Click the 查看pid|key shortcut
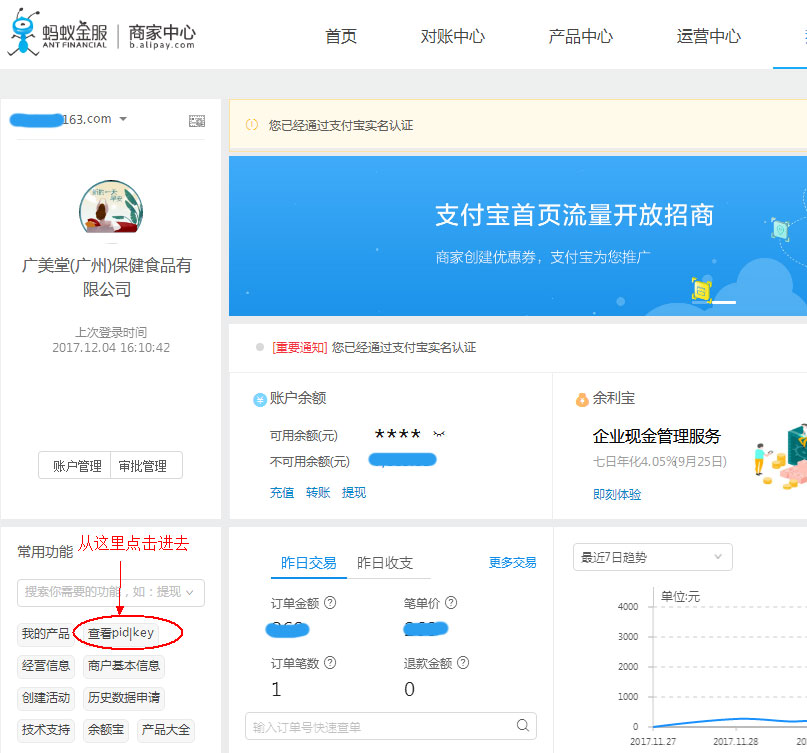This screenshot has width=807, height=753. pos(121,633)
